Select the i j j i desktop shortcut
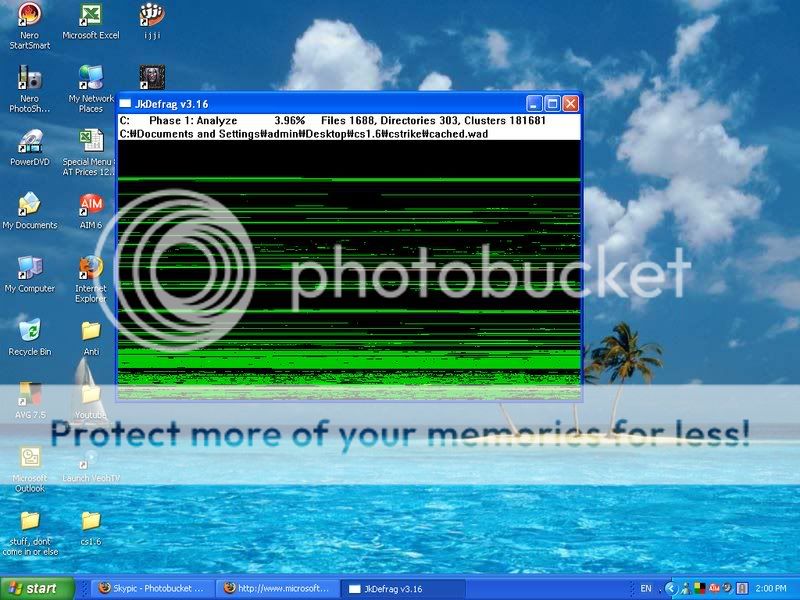Image resolution: width=800 pixels, height=600 pixels. pos(152,21)
